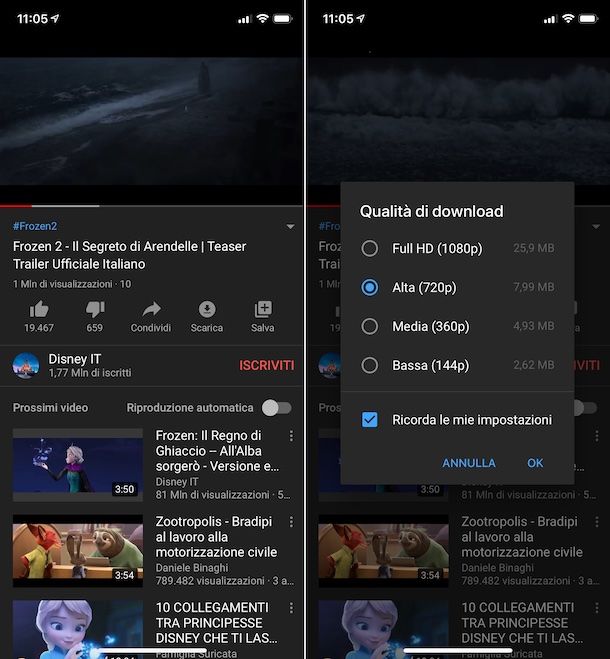
Task: Open options menu for the Zootropolis video
Action: pyautogui.click(x=291, y=522)
